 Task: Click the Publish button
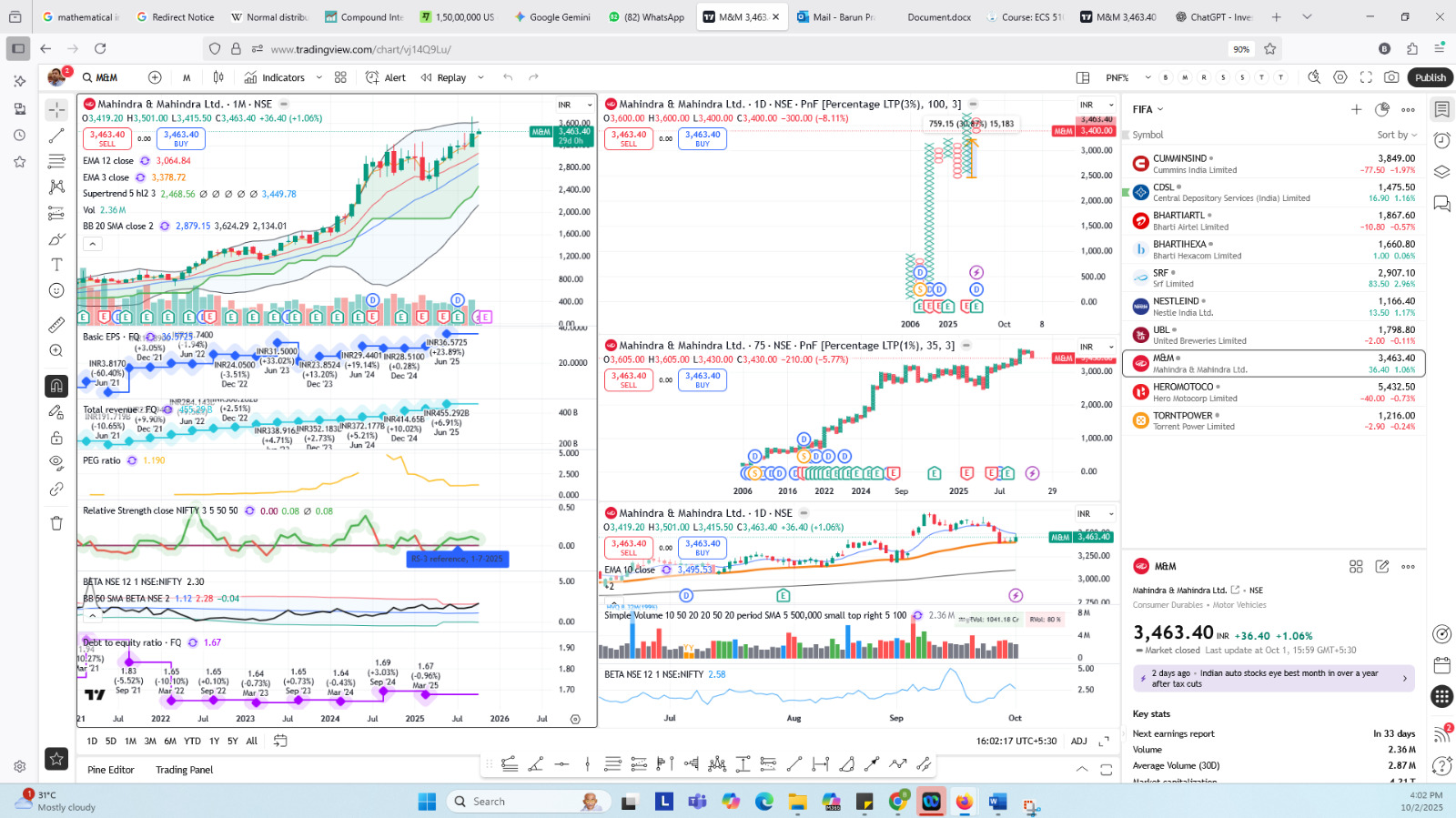[1430, 77]
